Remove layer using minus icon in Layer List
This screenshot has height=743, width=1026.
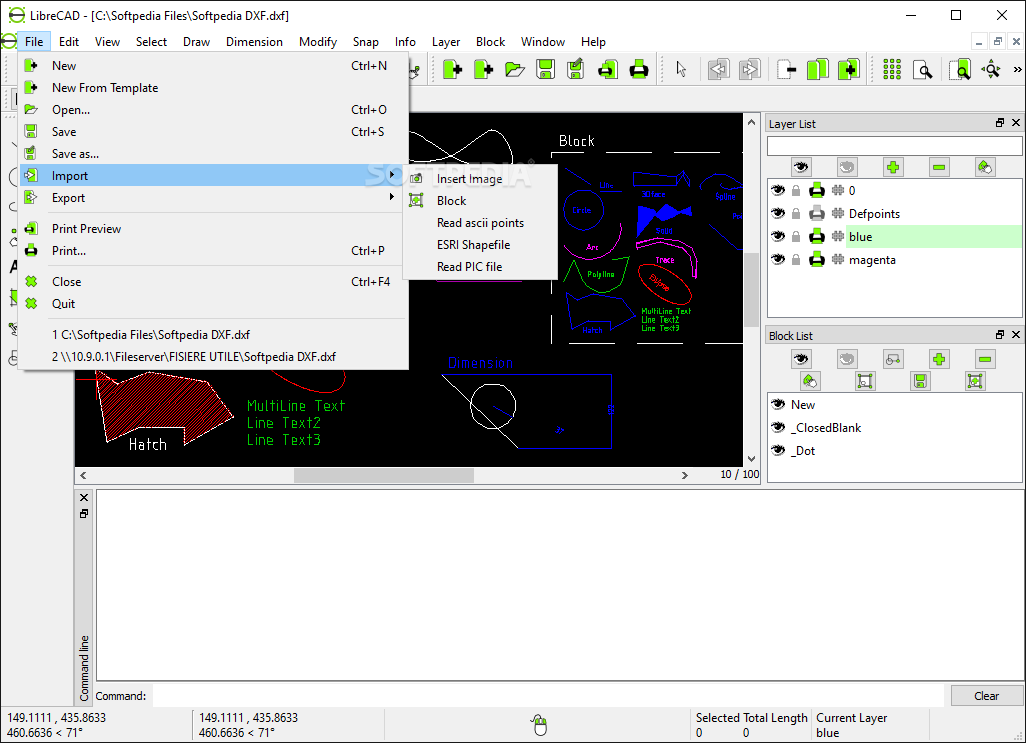(938, 167)
